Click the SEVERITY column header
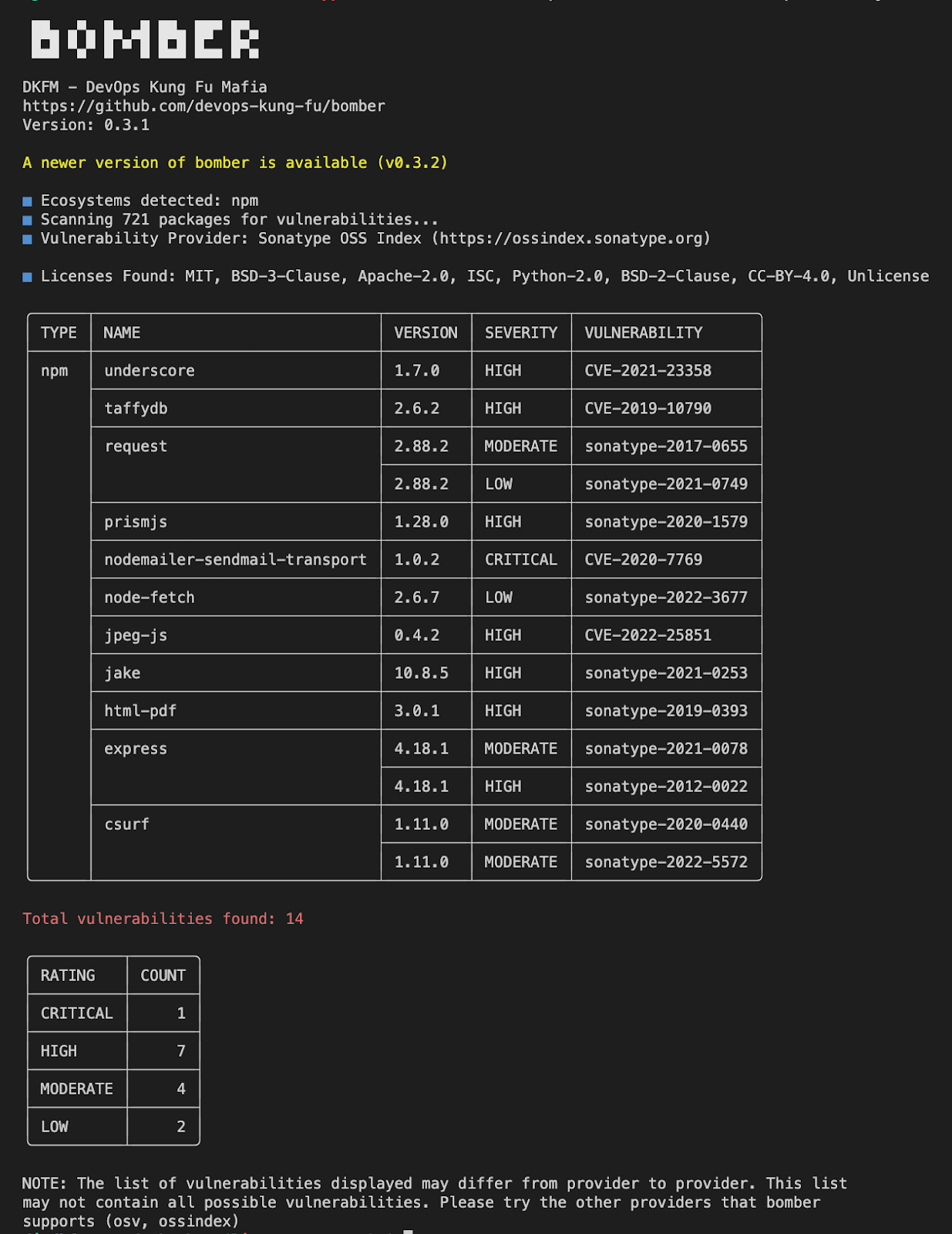 tap(521, 333)
